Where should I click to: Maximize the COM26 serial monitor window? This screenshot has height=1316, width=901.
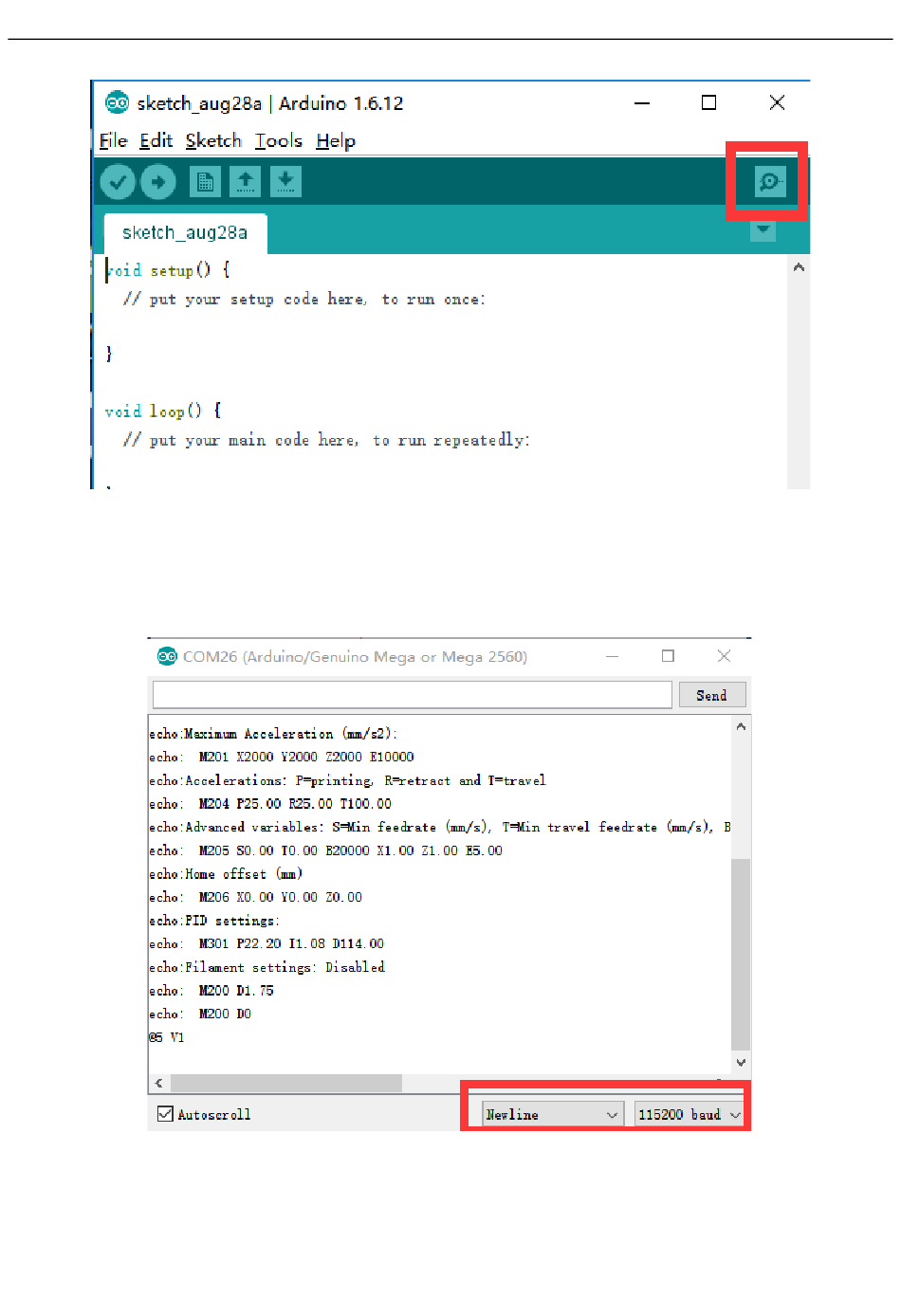pos(668,656)
